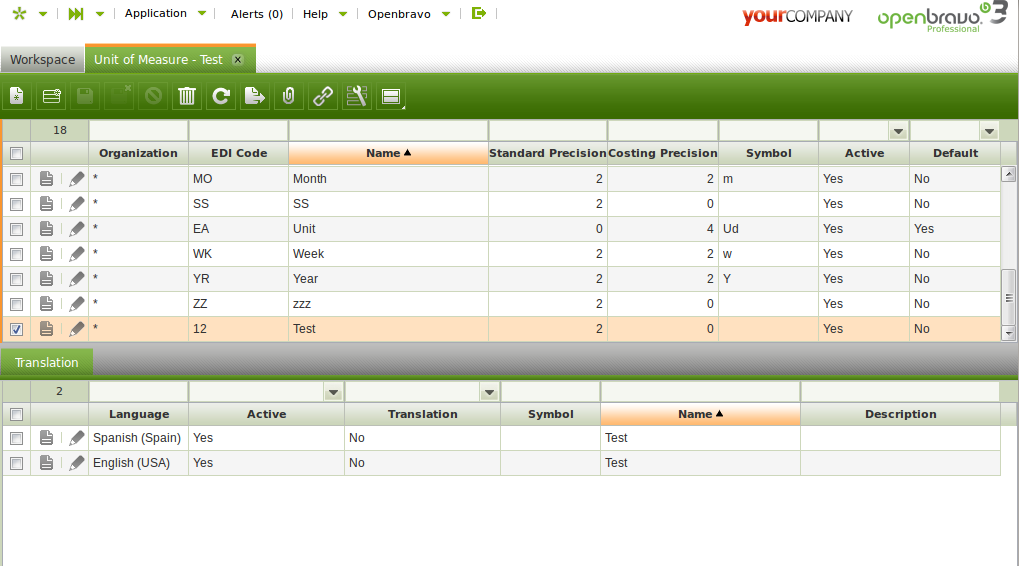Sort by the Standard Precision column header
Screen dimensions: 1021x566
pyautogui.click(x=547, y=154)
